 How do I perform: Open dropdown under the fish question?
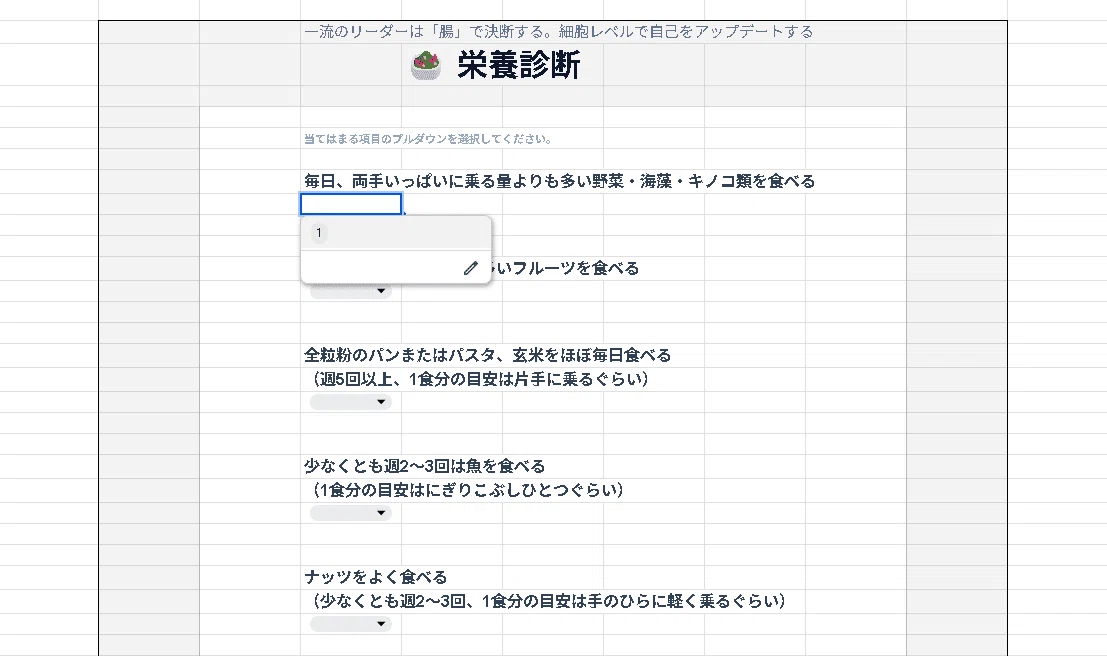point(351,513)
